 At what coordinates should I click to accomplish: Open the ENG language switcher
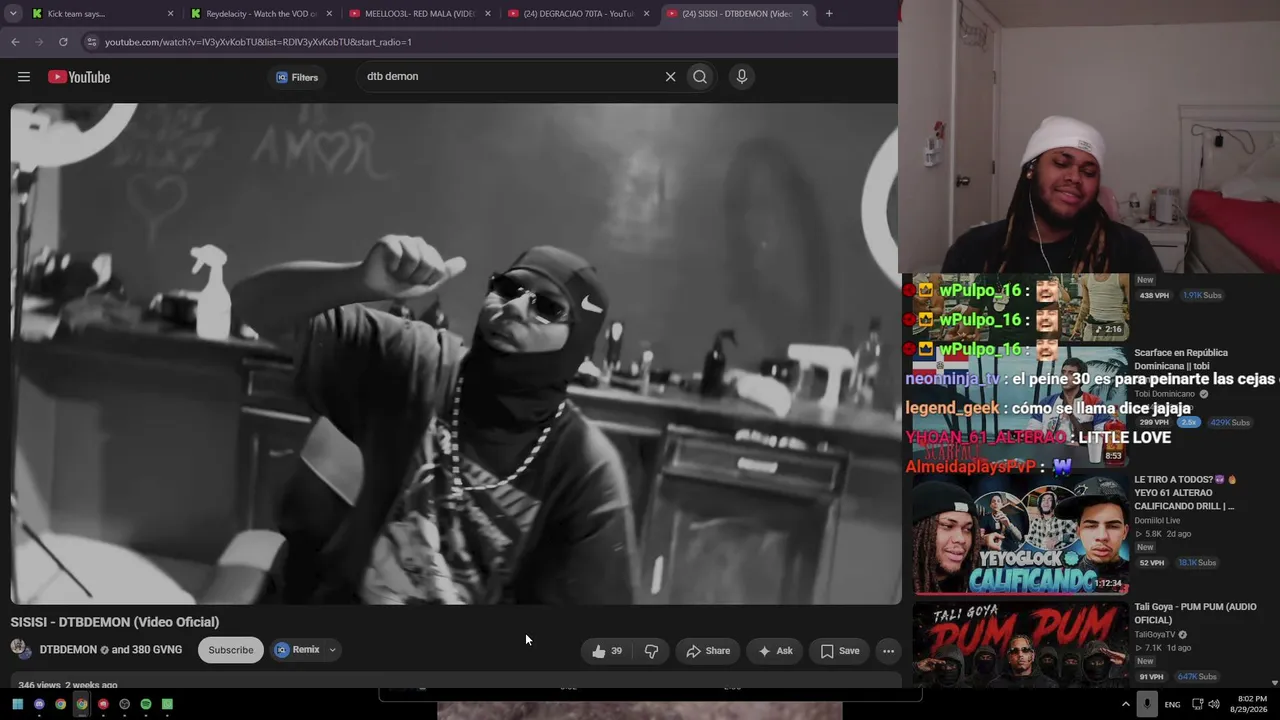tap(1172, 704)
